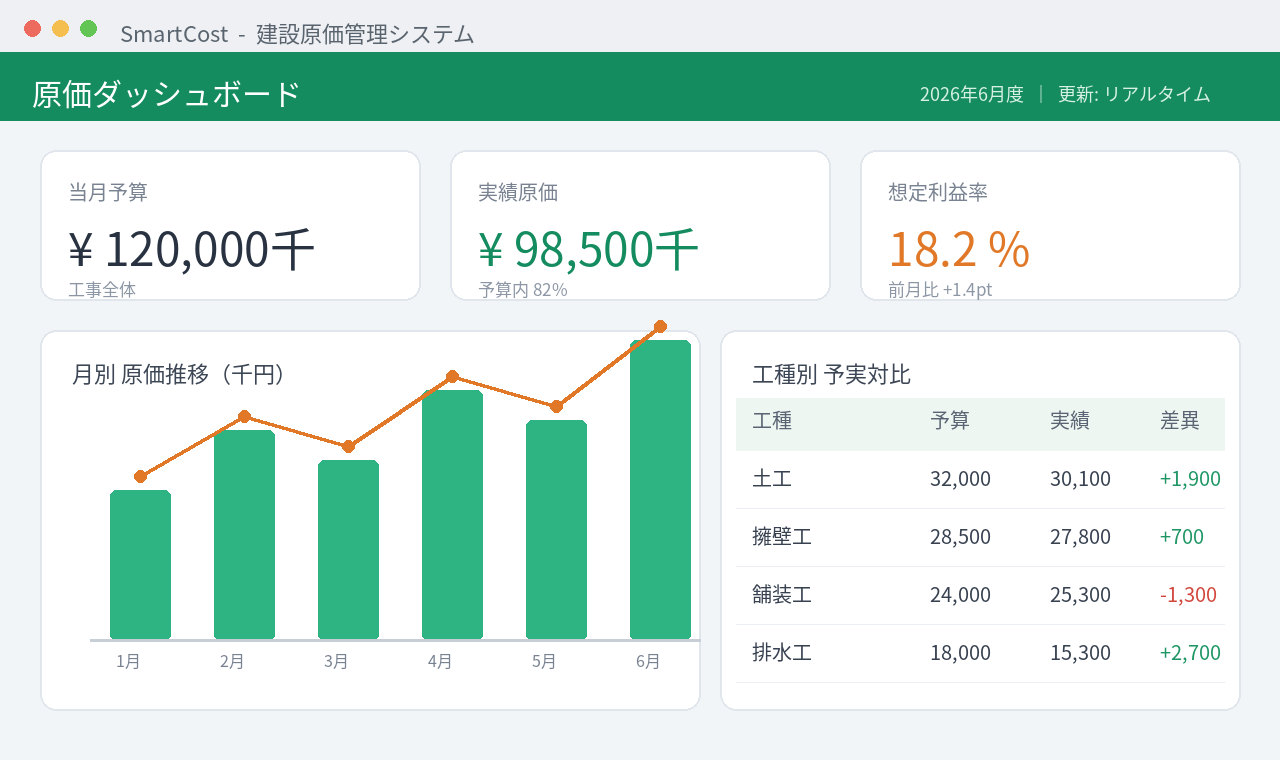
Task: Click the 工種別 予実対比 table title
Action: [x=831, y=375]
